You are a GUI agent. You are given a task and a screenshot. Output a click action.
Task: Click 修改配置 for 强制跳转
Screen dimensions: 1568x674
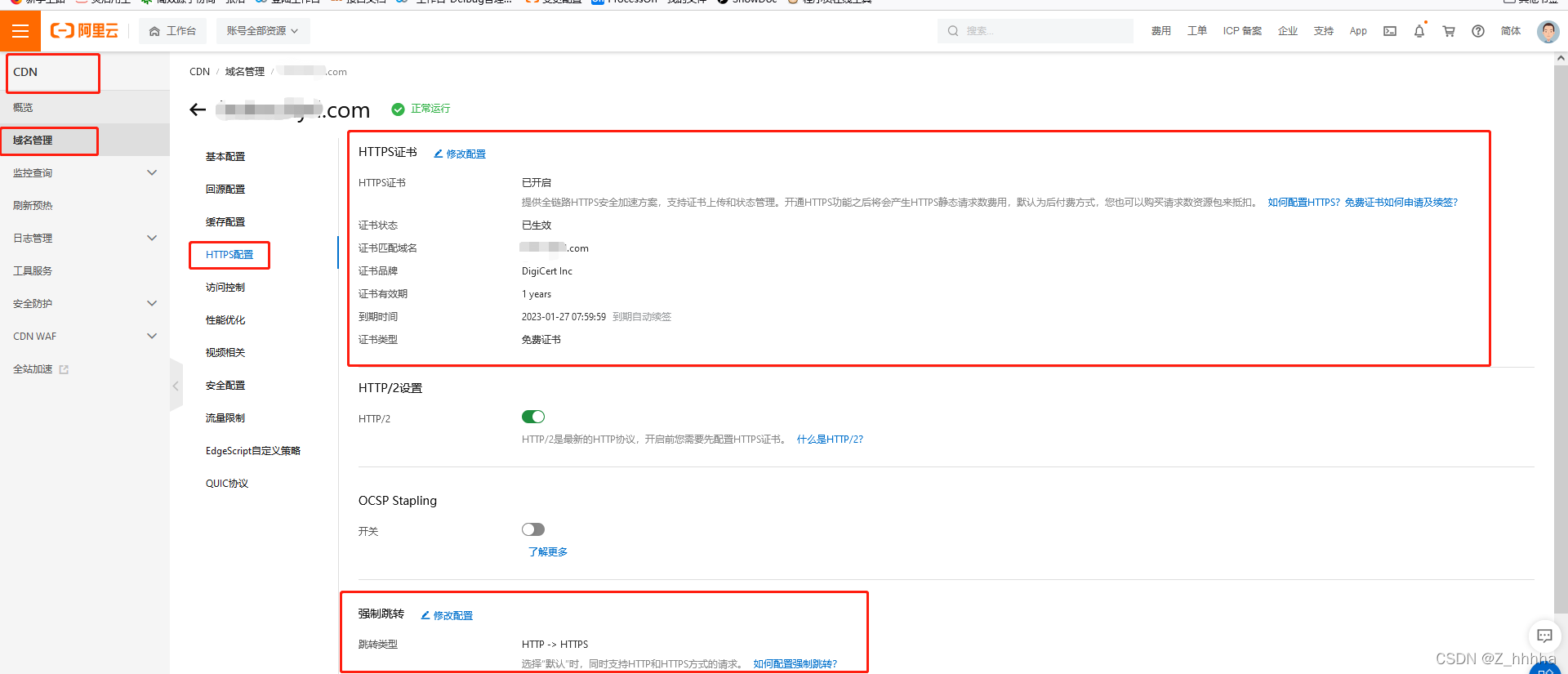coord(452,615)
